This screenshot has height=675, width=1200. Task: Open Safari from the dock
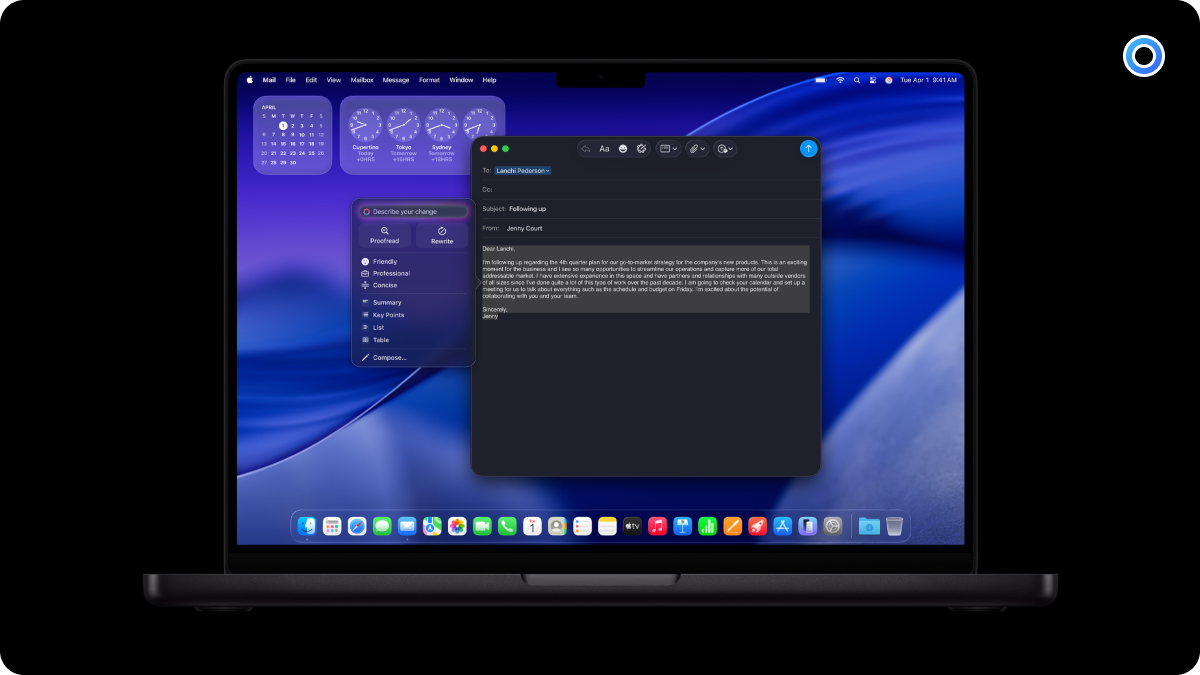357,526
